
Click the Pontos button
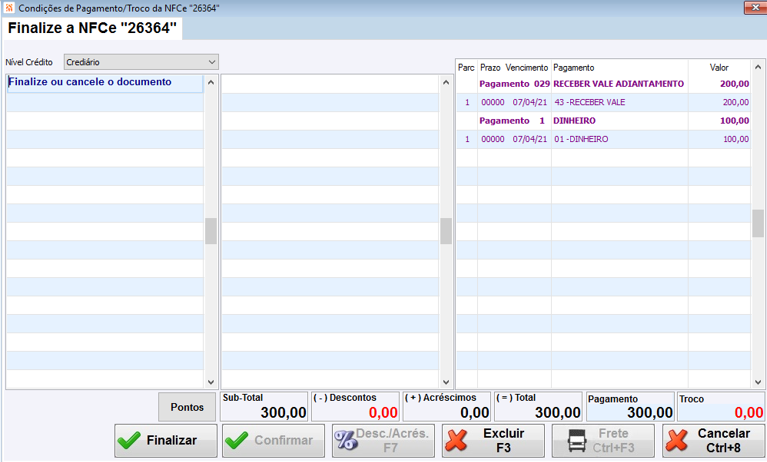click(x=187, y=407)
